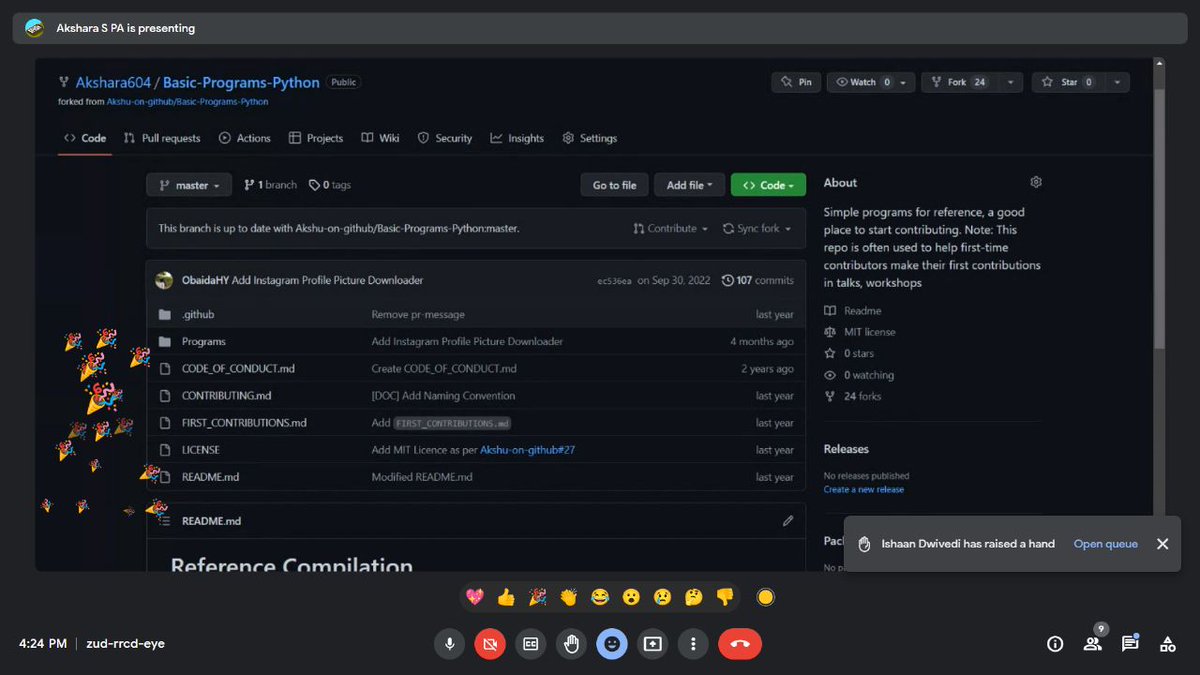The height and width of the screenshot is (675, 1200).
Task: Open the Actions tab
Action: (245, 138)
